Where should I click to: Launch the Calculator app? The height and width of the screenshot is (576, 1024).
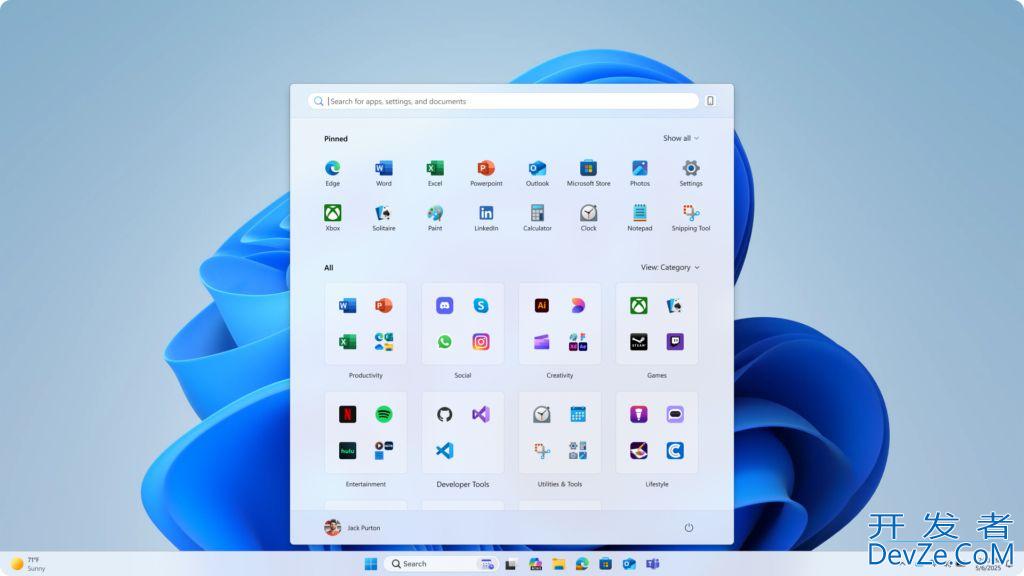(x=537, y=214)
